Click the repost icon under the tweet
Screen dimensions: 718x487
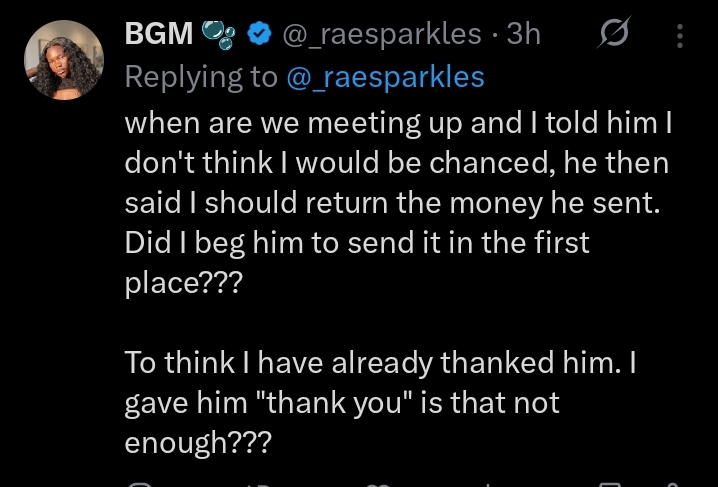tap(260, 483)
